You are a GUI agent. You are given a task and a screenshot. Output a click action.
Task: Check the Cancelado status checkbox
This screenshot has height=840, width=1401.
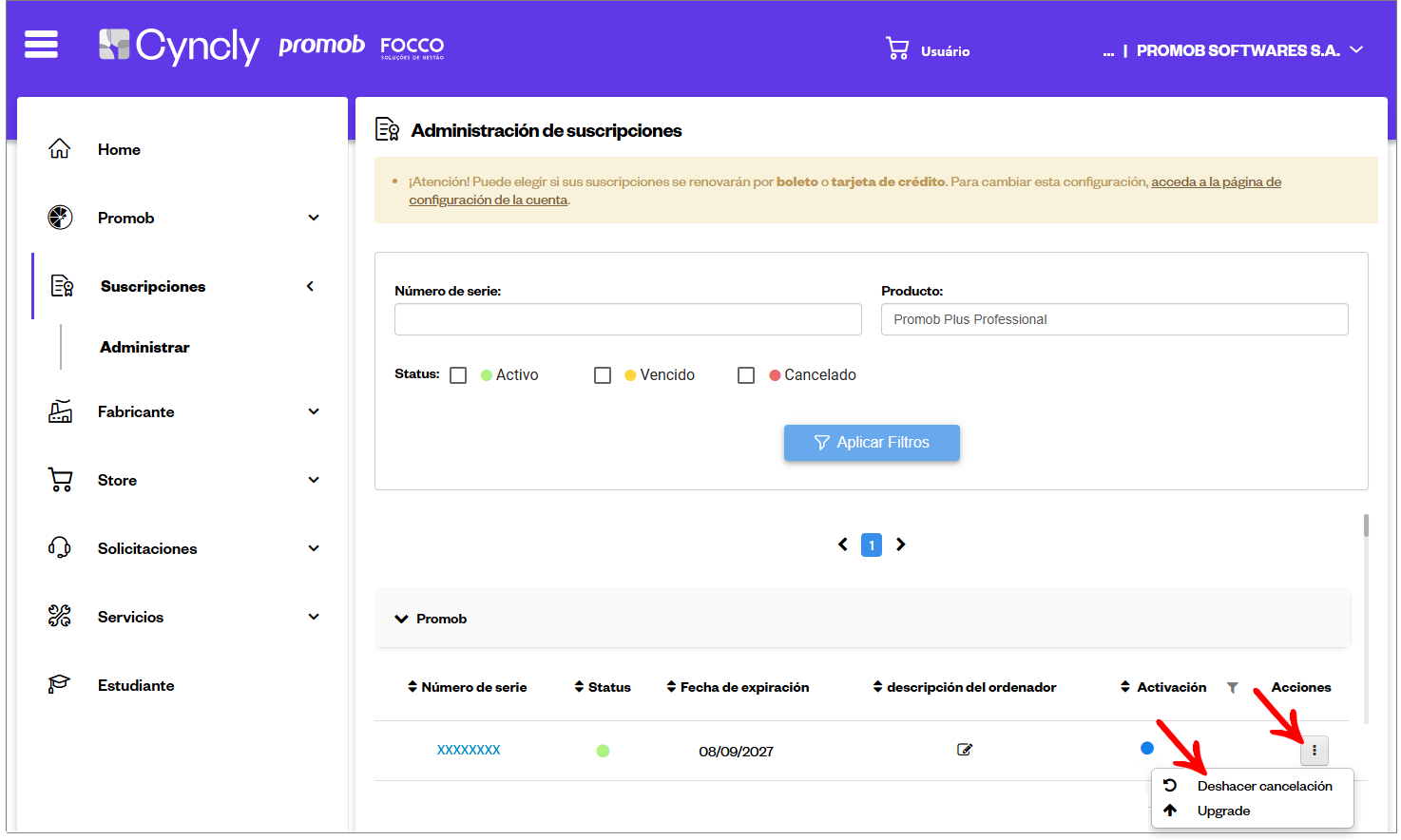pyautogui.click(x=746, y=375)
